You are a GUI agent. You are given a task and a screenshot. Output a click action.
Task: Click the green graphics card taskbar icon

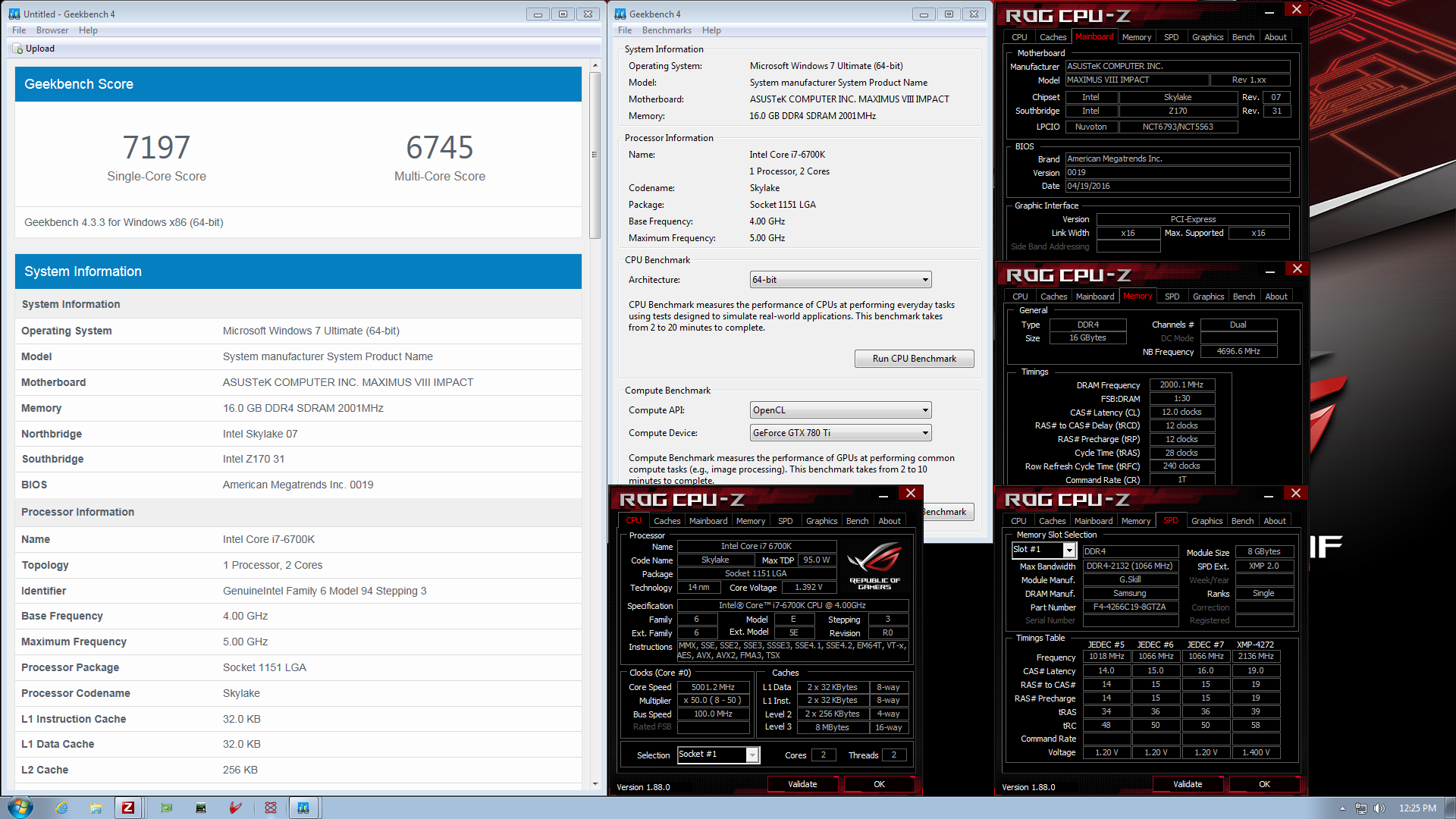[x=166, y=808]
